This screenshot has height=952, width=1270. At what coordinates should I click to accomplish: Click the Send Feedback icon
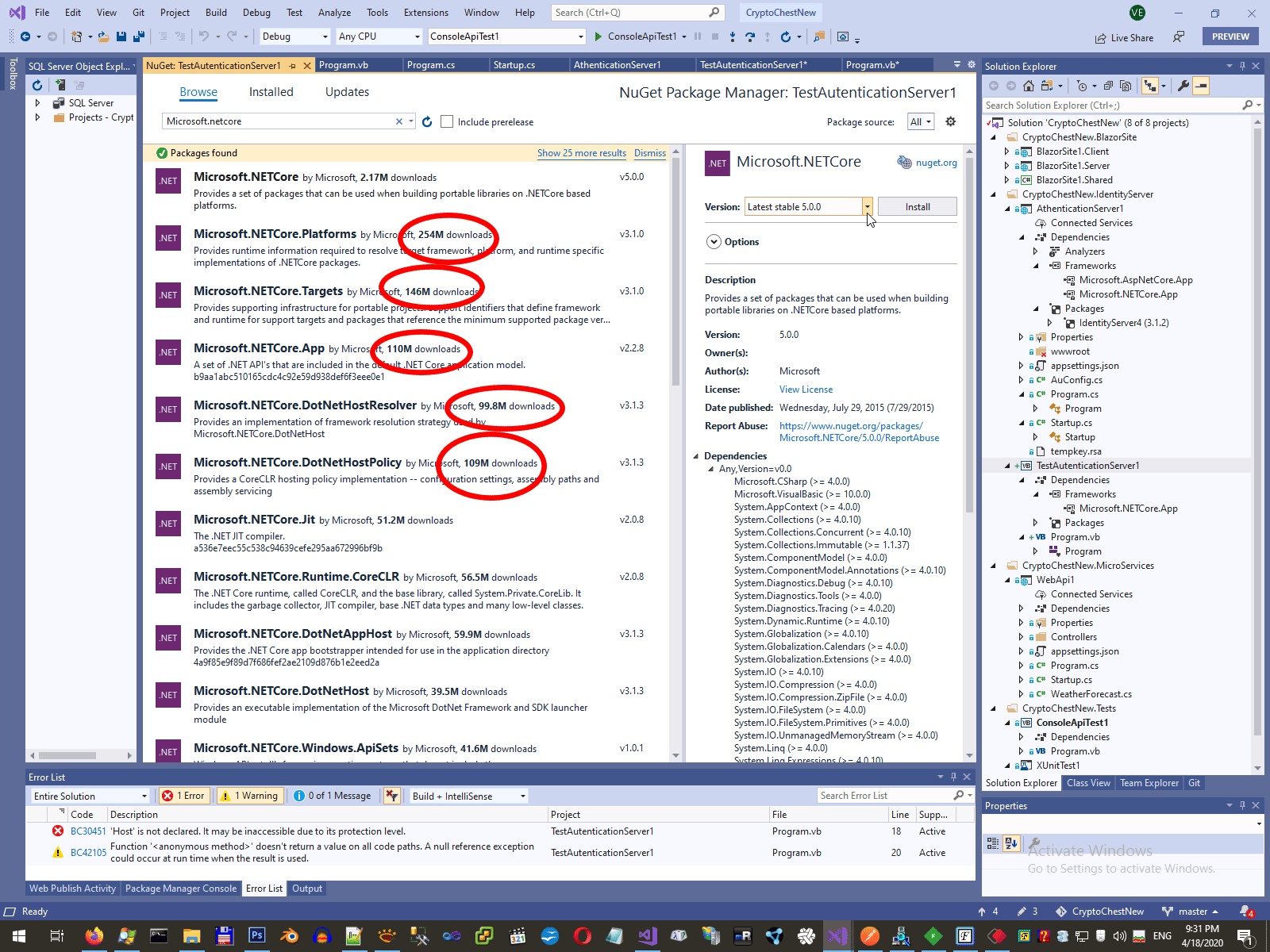click(x=1179, y=36)
